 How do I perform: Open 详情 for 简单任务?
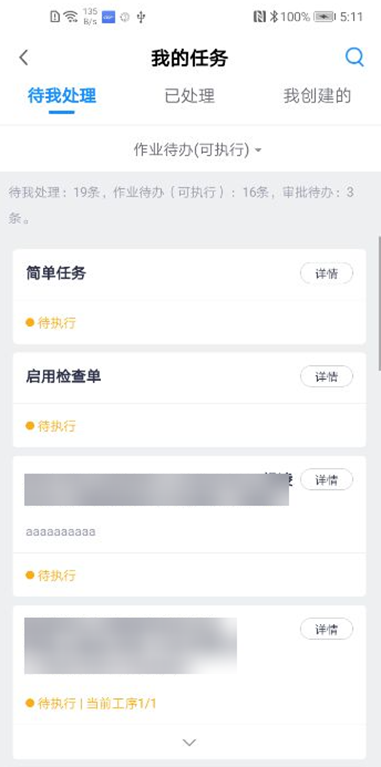326,273
